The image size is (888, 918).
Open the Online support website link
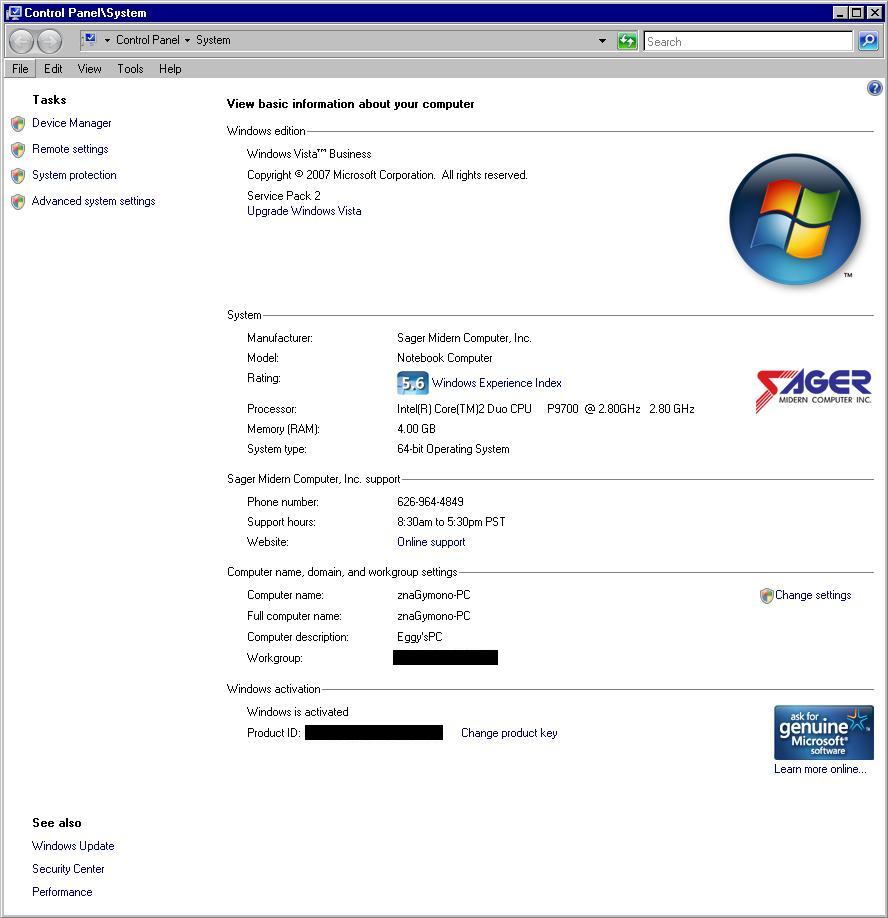(431, 543)
